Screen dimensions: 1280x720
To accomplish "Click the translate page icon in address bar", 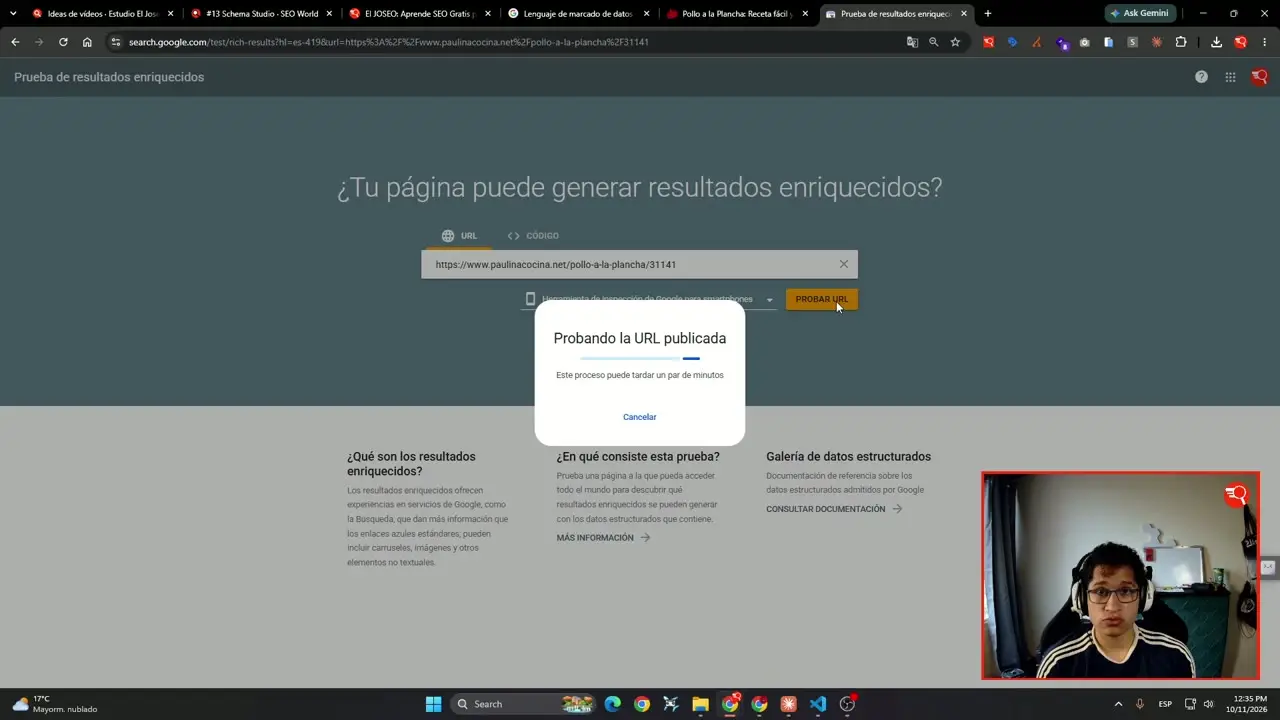I will [x=912, y=42].
